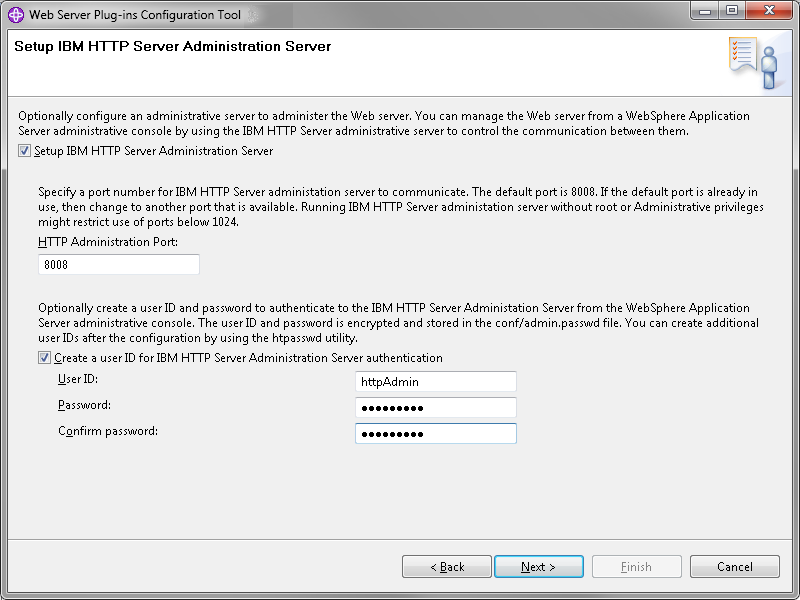
Task: Click the HTTP Administration Port field
Action: pyautogui.click(x=119, y=264)
